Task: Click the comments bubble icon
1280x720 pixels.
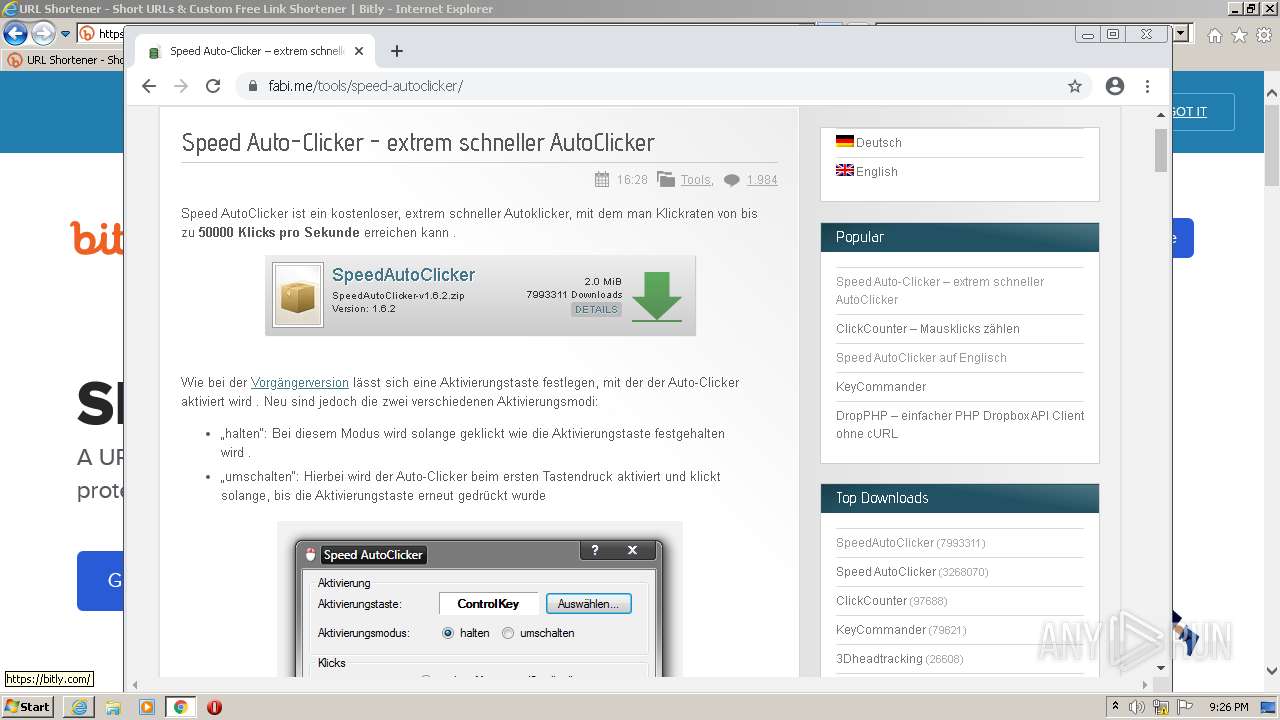Action: 732,181
